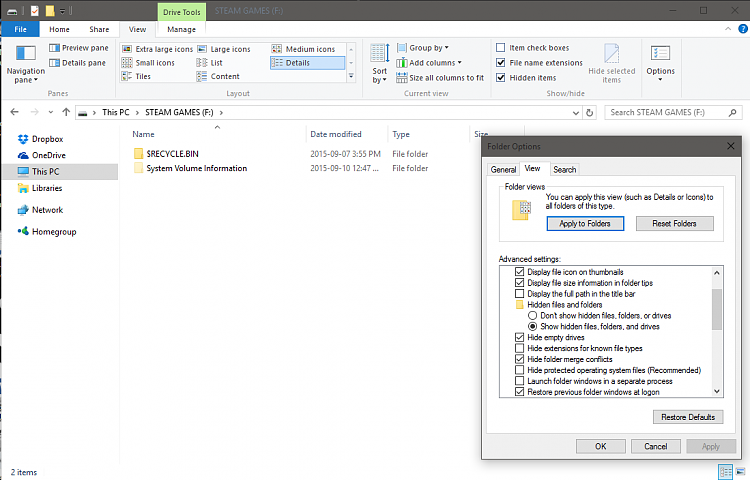Toggle Hide empty drives checkbox
Screen dimensions: 750x480
click(x=519, y=337)
